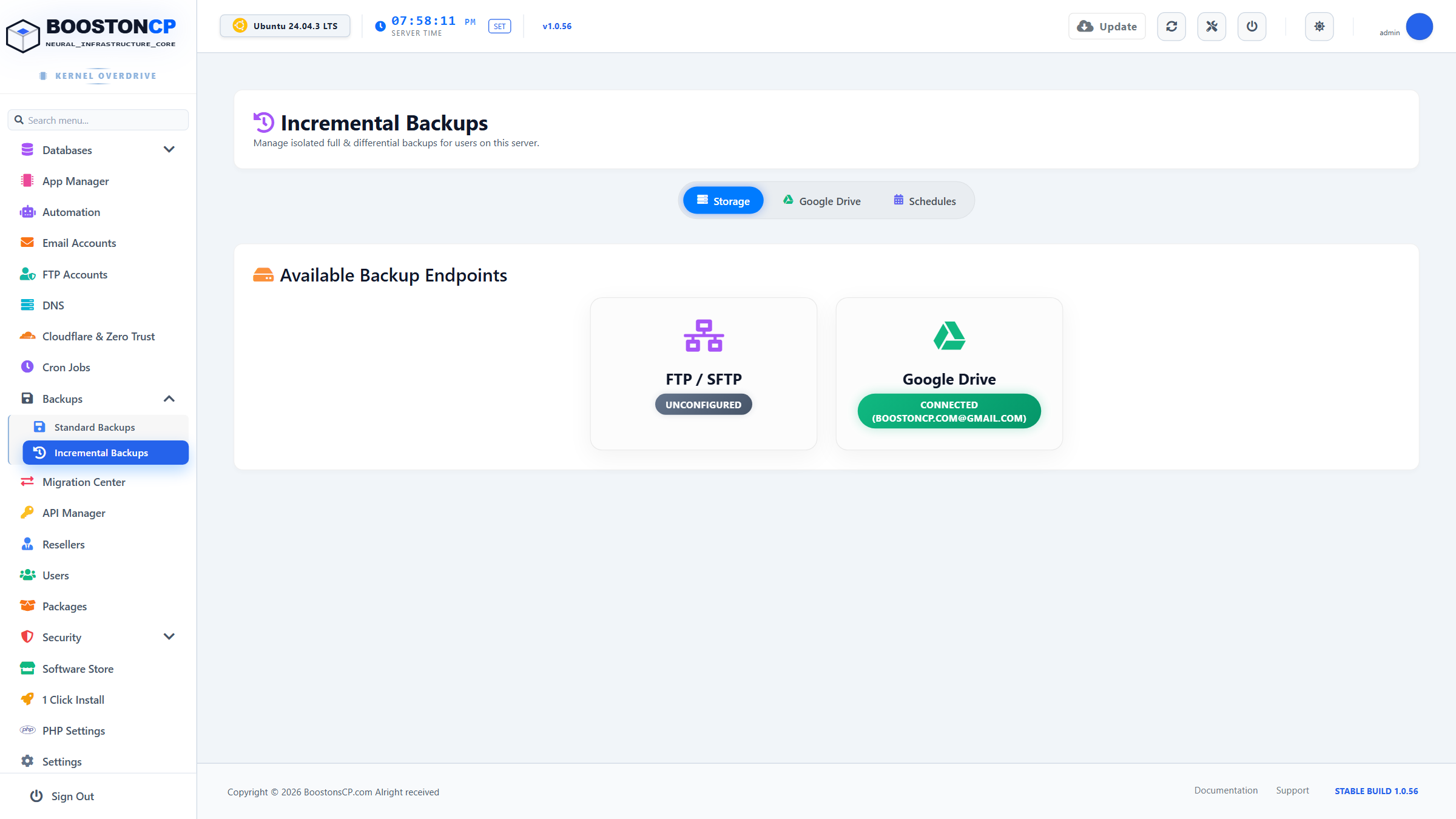Click the v1.0.56 version label
The height and width of the screenshot is (819, 1456).
pos(557,26)
